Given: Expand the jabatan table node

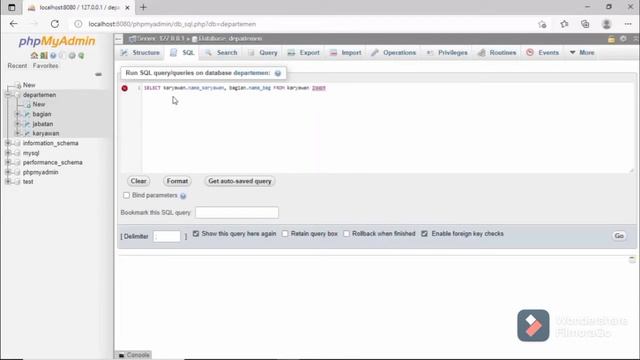Looking at the screenshot, I should coord(18,124).
